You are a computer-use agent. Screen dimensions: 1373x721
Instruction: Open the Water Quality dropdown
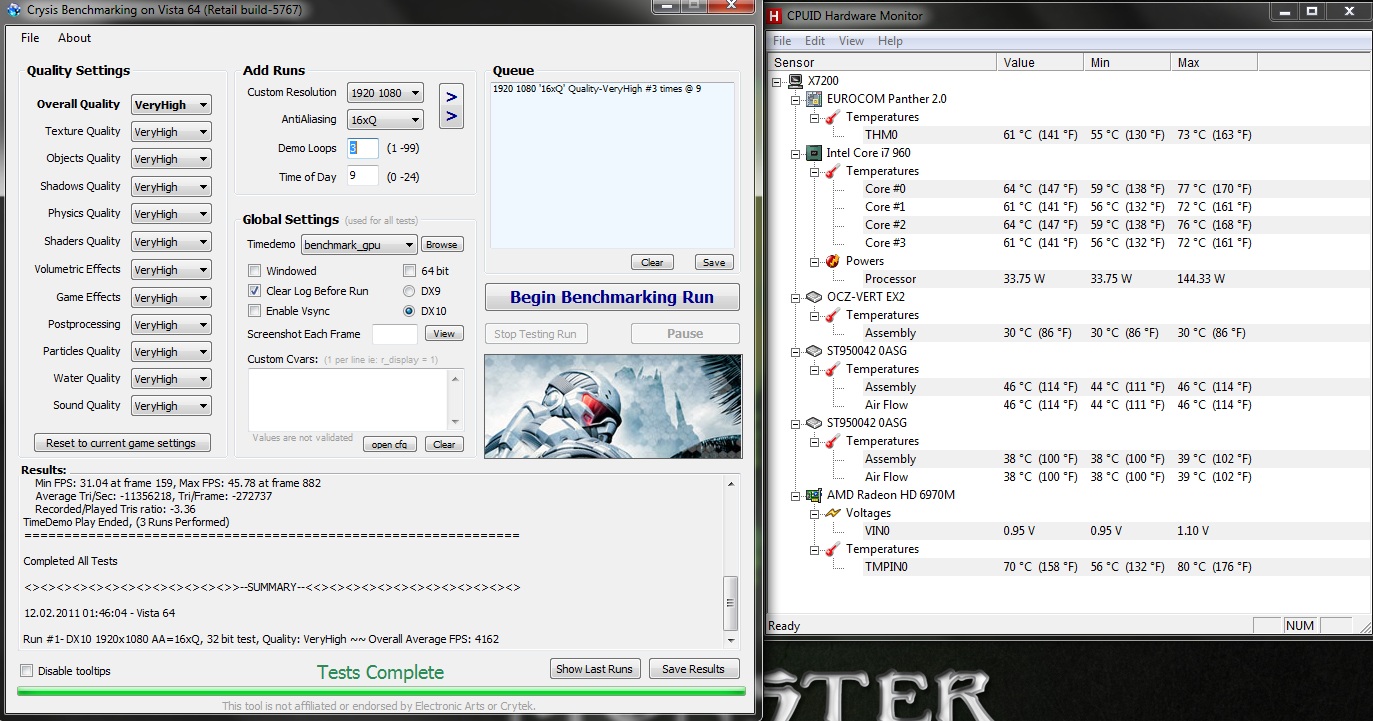tap(171, 379)
